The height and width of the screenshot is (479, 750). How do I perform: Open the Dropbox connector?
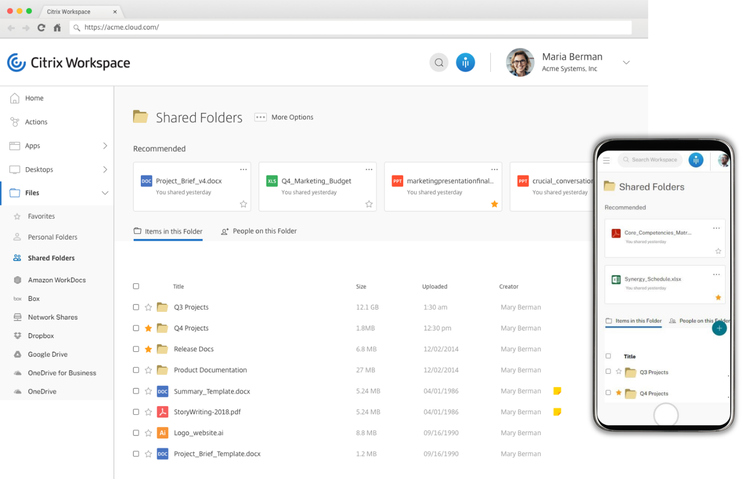point(41,336)
